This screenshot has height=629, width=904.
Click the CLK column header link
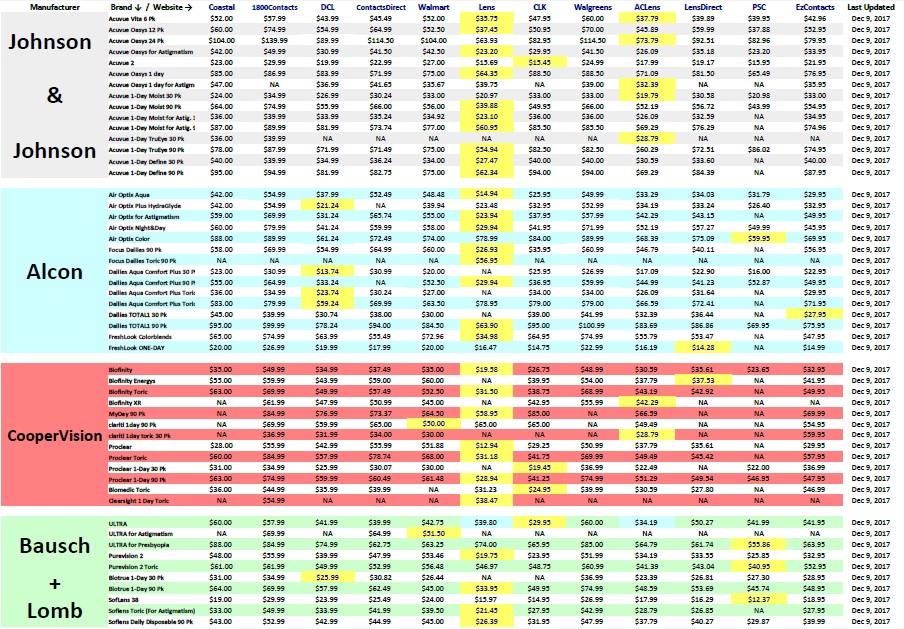click(x=540, y=7)
